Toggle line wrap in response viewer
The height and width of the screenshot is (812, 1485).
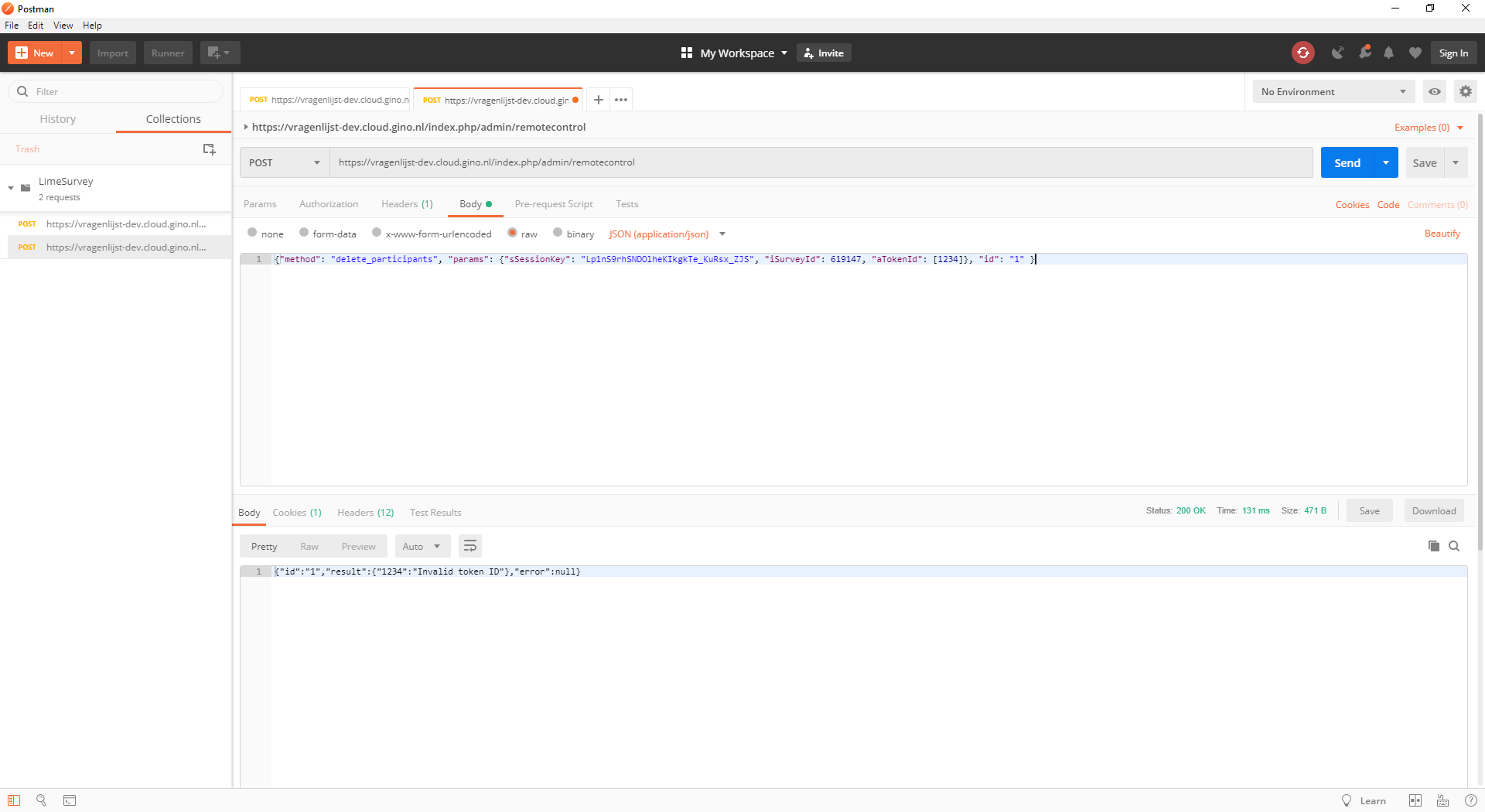pyautogui.click(x=469, y=546)
